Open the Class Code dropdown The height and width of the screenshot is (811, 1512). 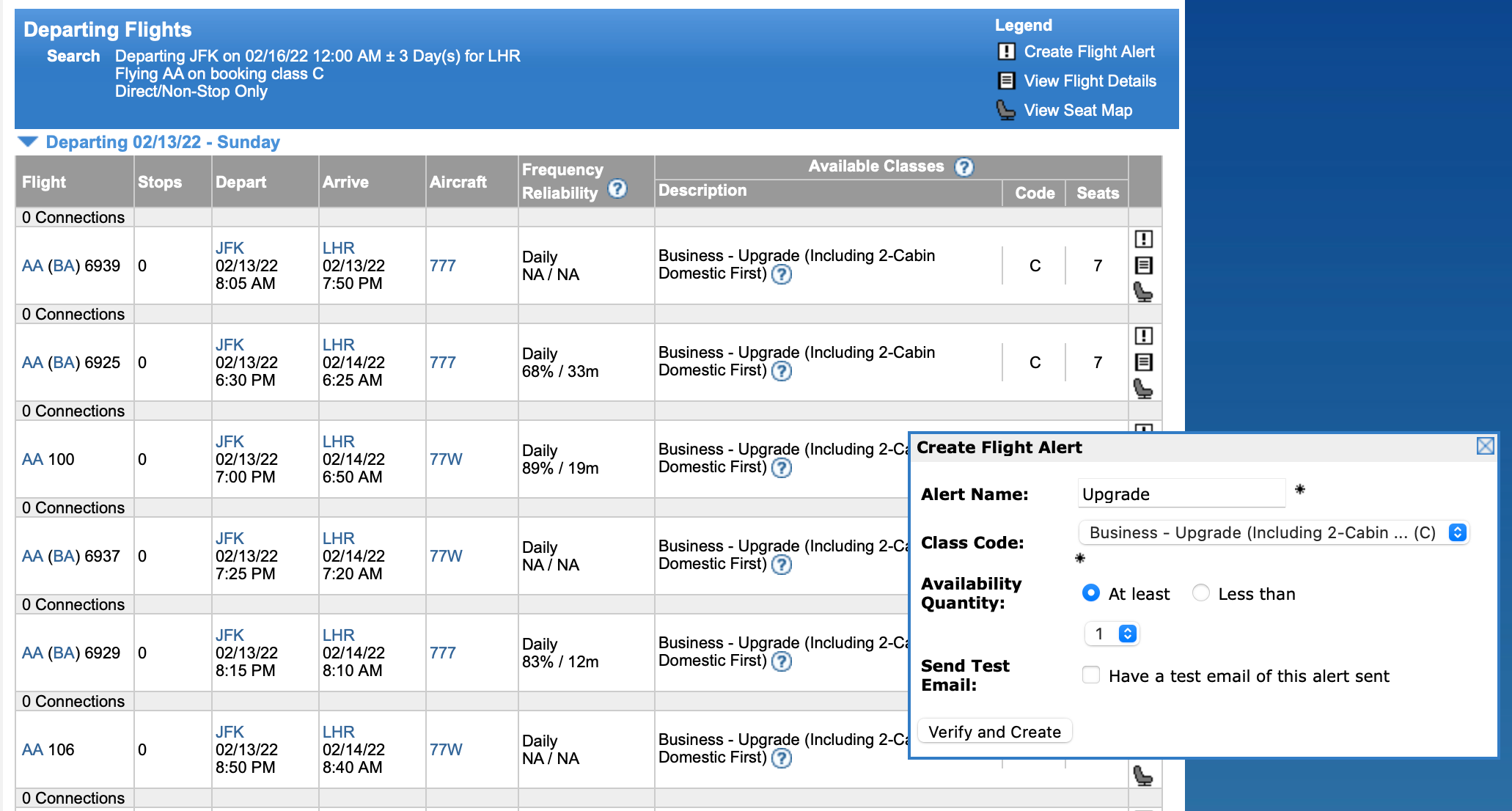(1274, 533)
